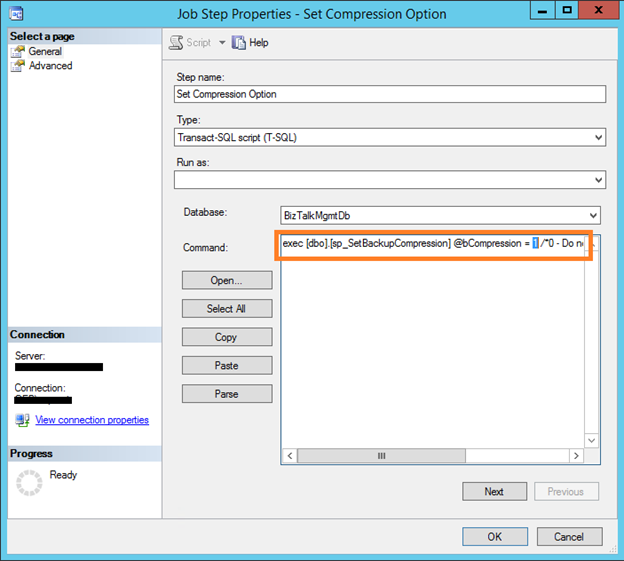Click the window title bar app icon
The width and height of the screenshot is (624, 561).
click(x=16, y=14)
